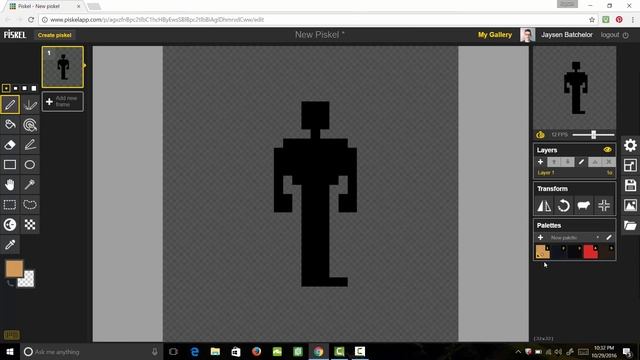Open the Export image panel
This screenshot has height=360, width=640.
tap(630, 205)
